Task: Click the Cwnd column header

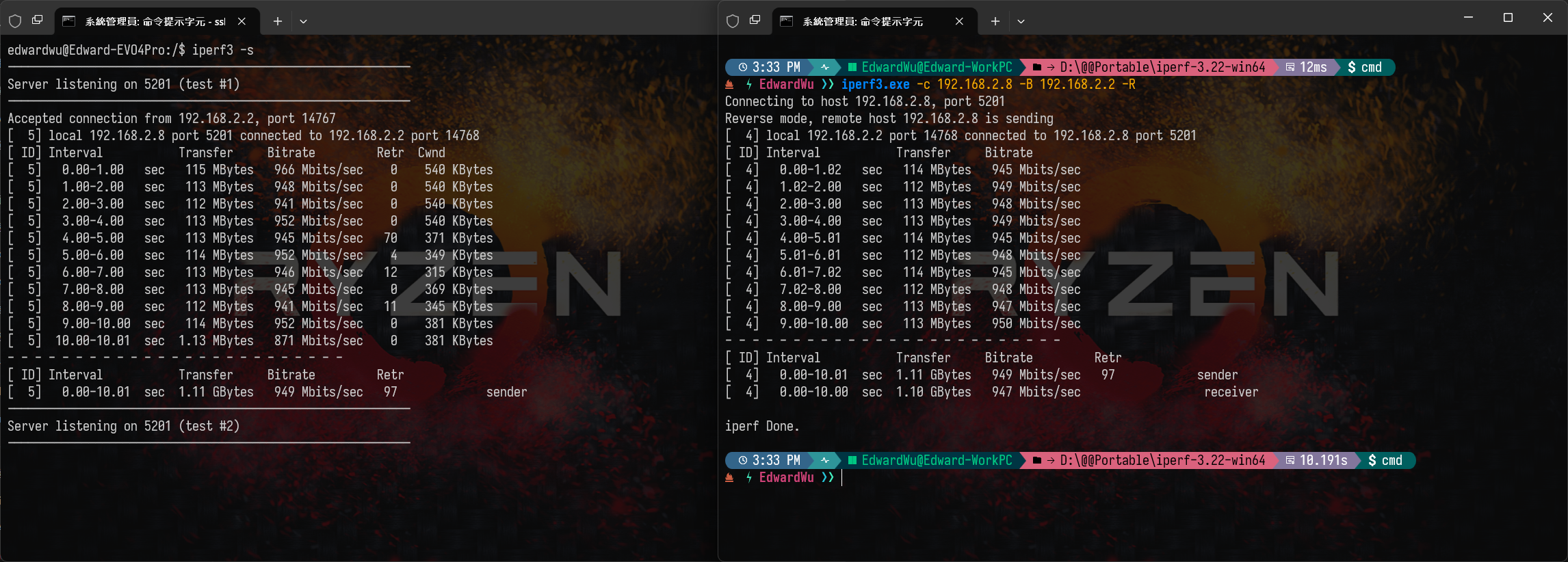Action: click(432, 152)
